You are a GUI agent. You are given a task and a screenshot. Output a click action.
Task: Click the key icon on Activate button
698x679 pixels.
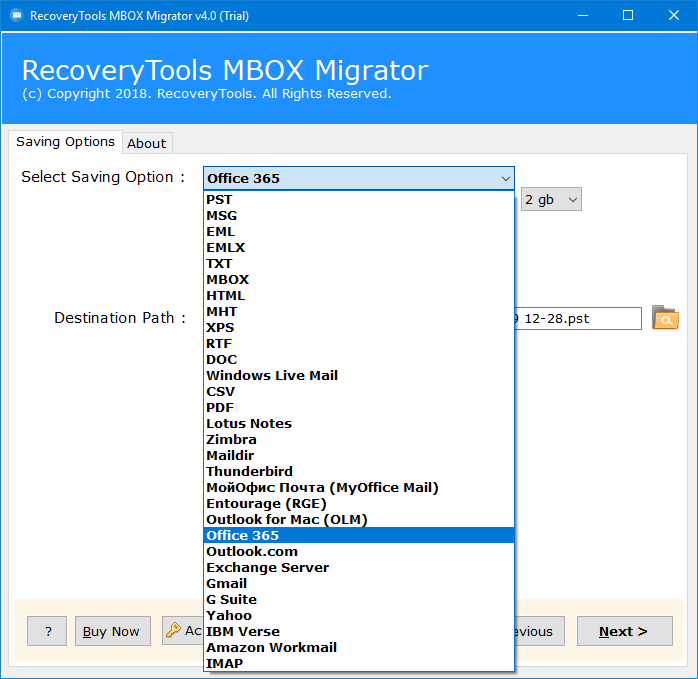pyautogui.click(x=173, y=630)
